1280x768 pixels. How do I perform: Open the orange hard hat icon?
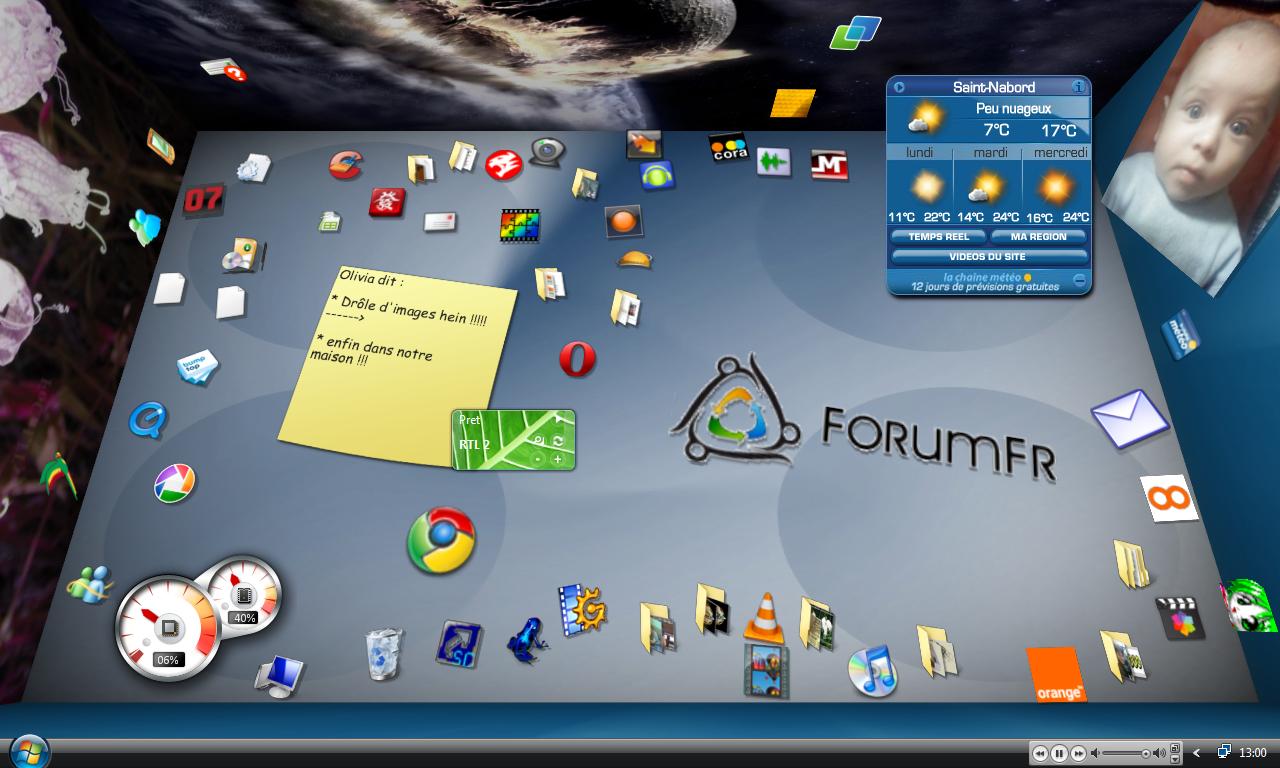point(635,260)
